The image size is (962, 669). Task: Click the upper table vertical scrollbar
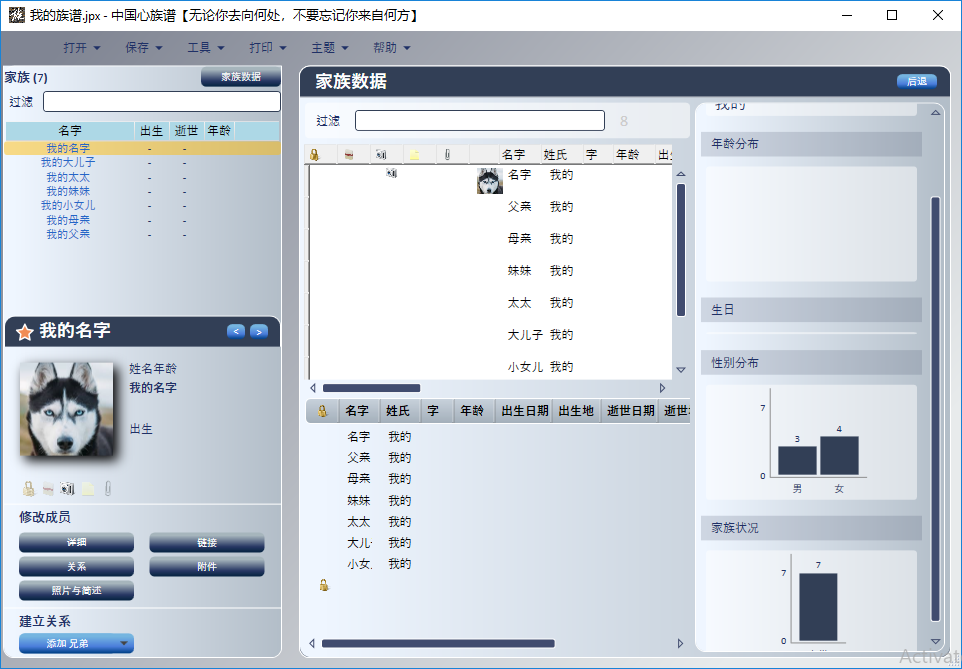pos(681,250)
